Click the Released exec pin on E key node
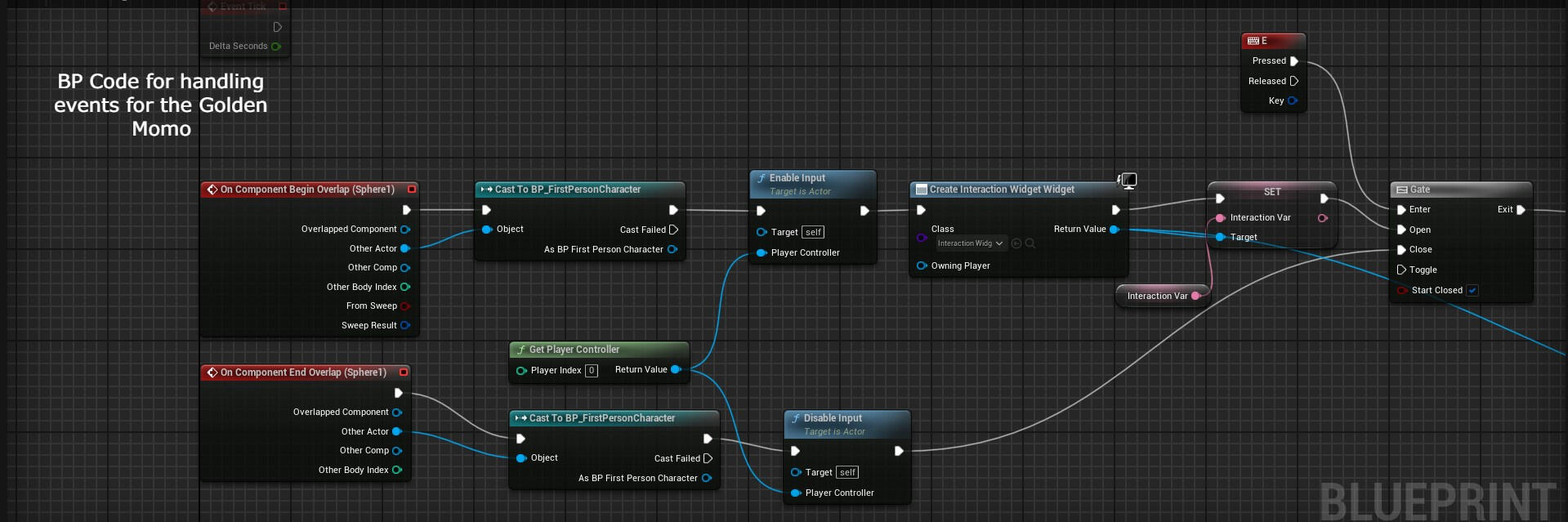The height and width of the screenshot is (522, 1568). pos(1294,81)
